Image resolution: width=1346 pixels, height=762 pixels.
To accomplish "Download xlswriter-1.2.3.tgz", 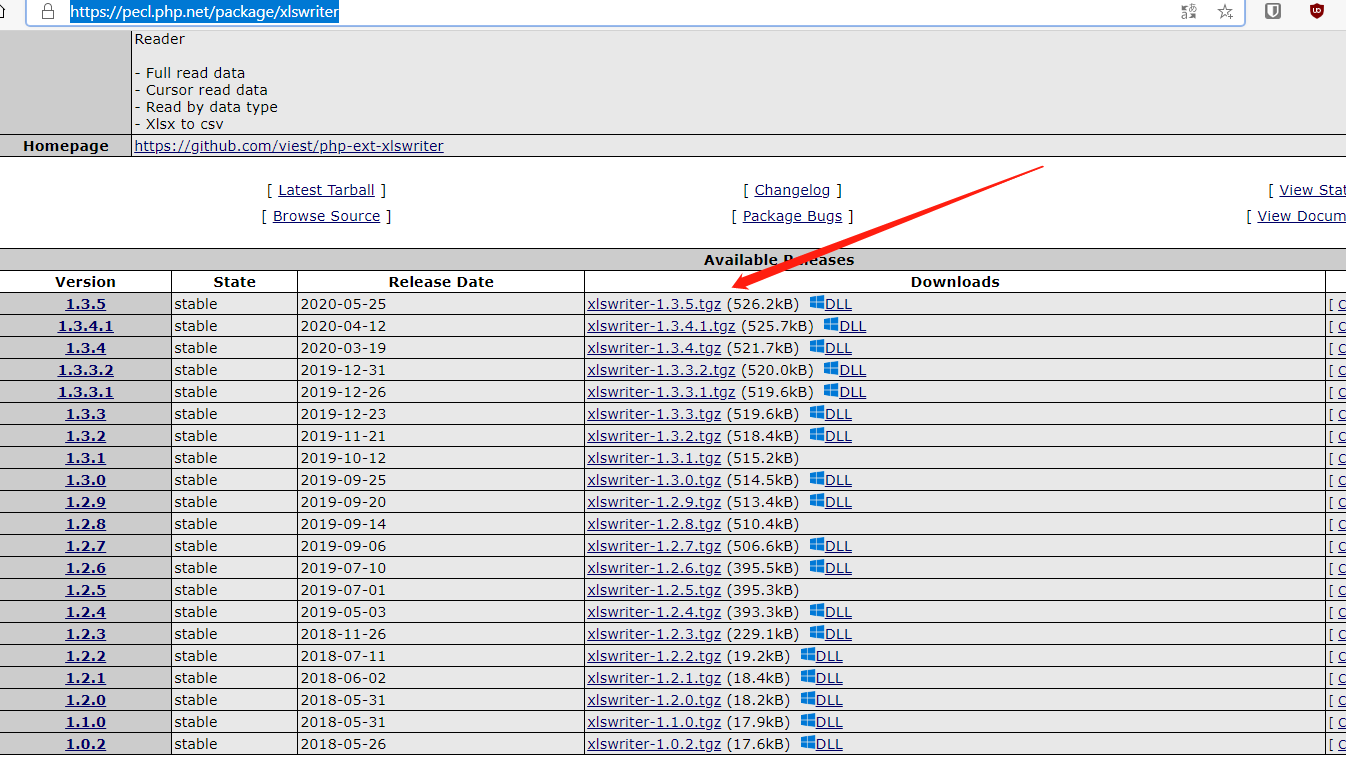I will [654, 634].
